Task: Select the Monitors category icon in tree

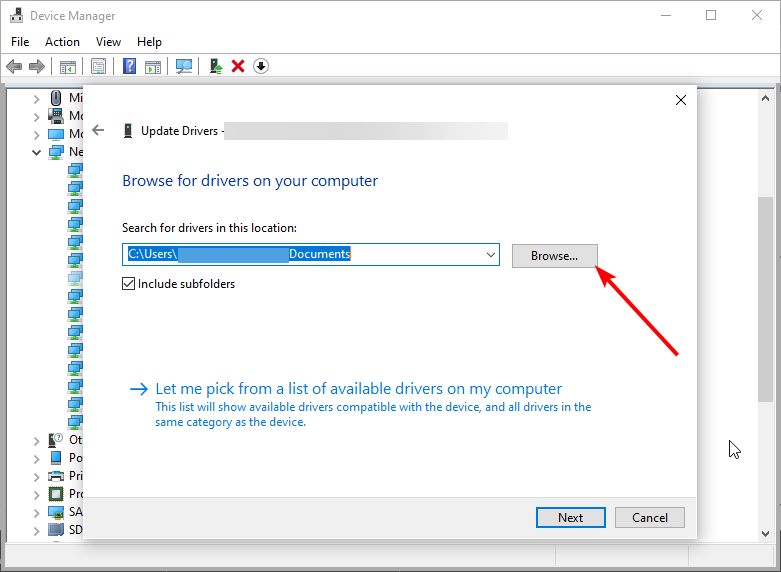Action: click(x=56, y=134)
